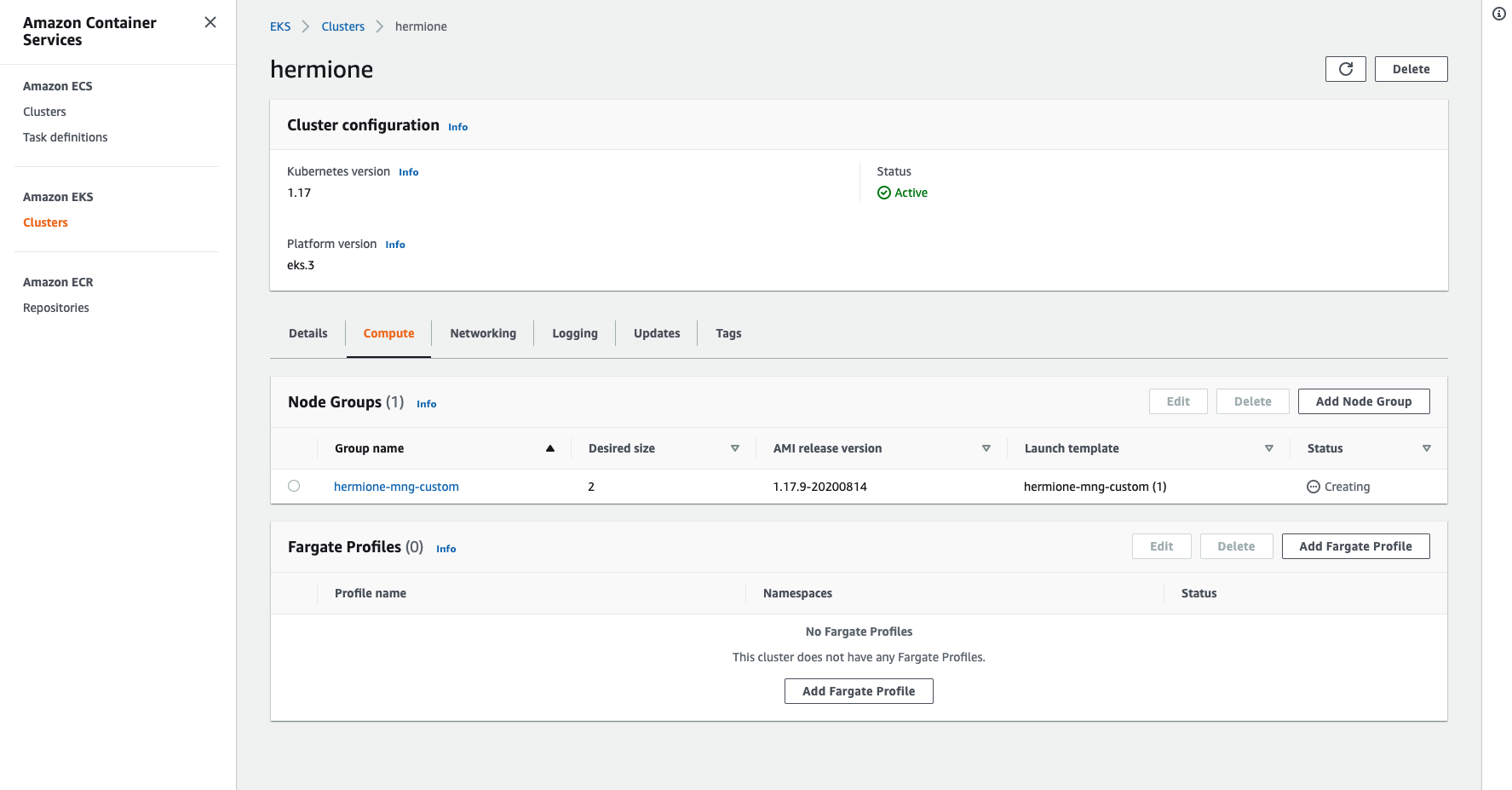Open the Updates tab
This screenshot has width=1512, height=790.
[x=657, y=333]
